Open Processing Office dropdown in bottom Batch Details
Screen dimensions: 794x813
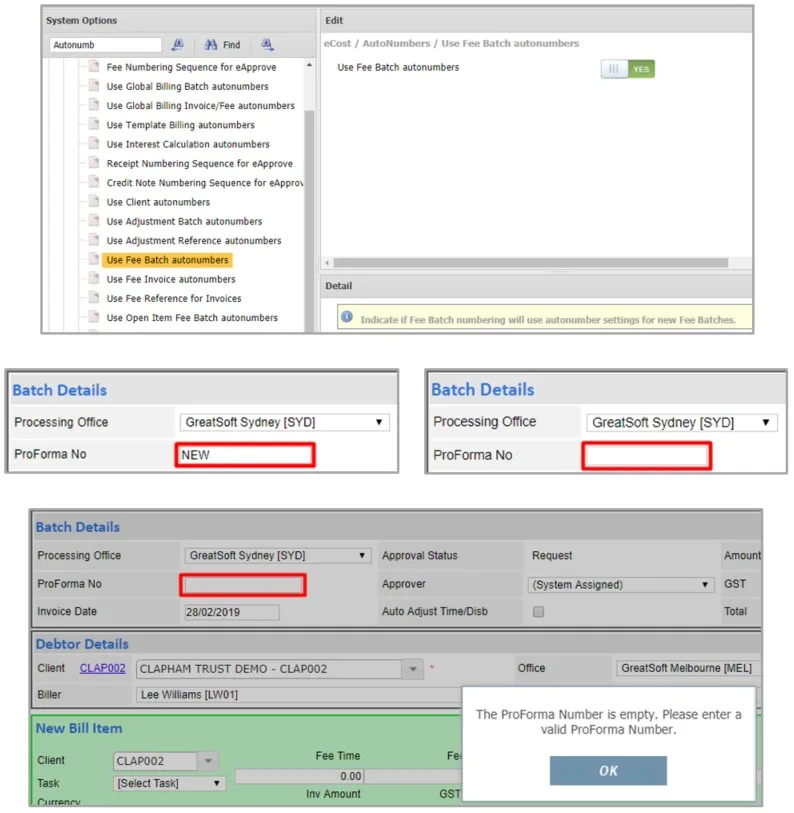click(x=277, y=555)
